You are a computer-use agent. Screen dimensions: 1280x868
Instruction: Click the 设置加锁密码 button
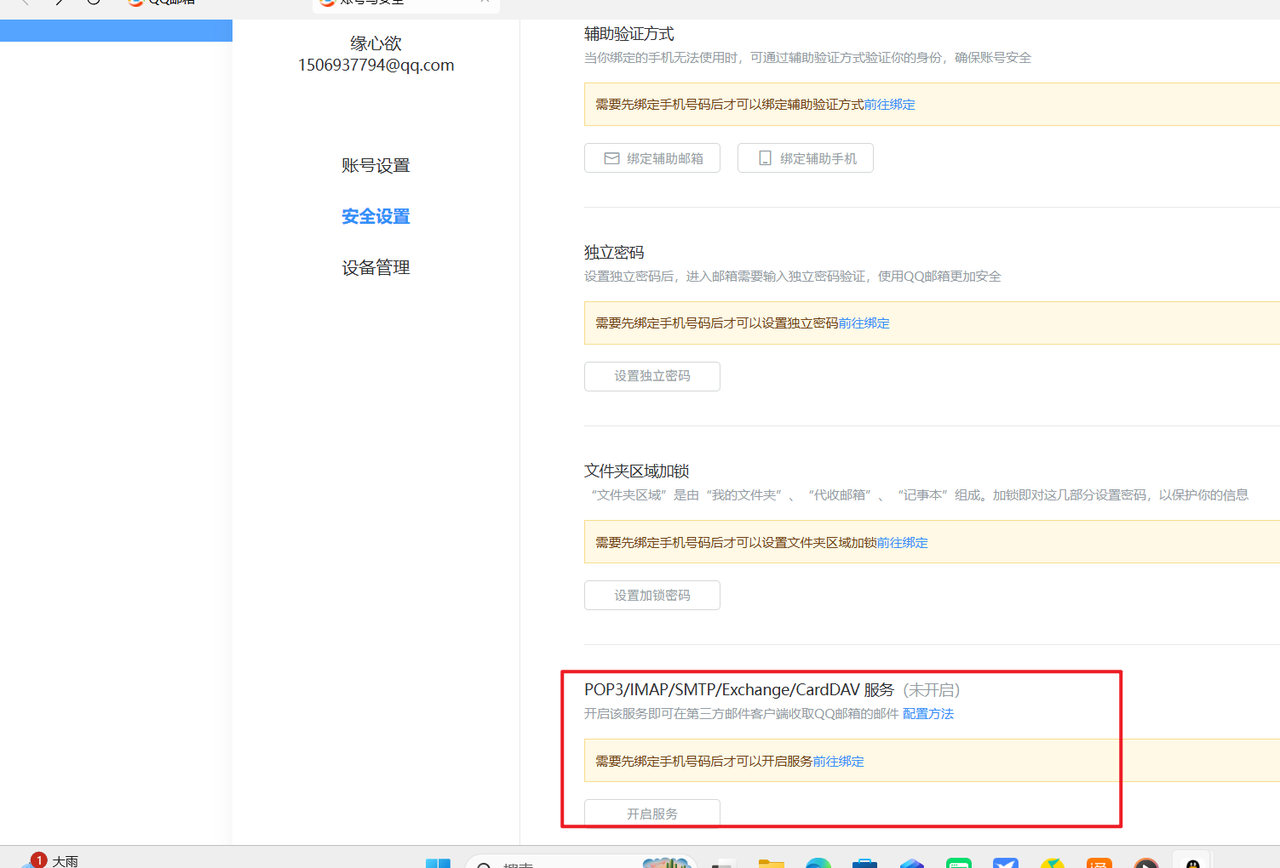652,595
